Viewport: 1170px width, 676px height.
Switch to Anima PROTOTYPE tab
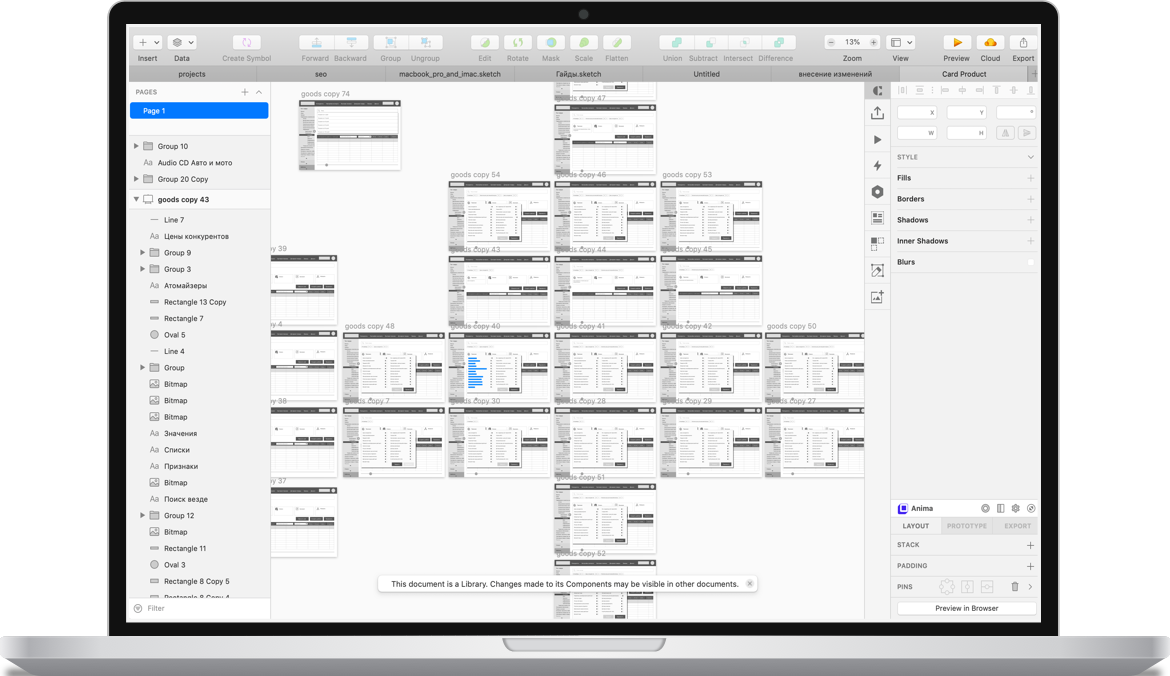pyautogui.click(x=966, y=526)
